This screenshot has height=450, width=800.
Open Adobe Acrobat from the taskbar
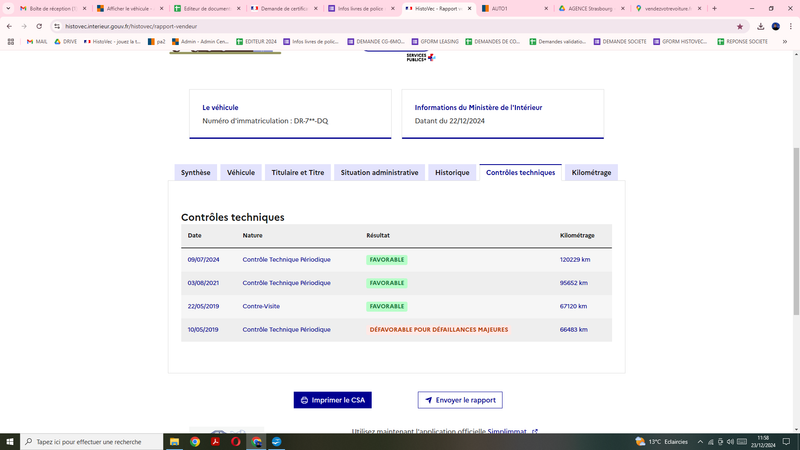[x=215, y=442]
